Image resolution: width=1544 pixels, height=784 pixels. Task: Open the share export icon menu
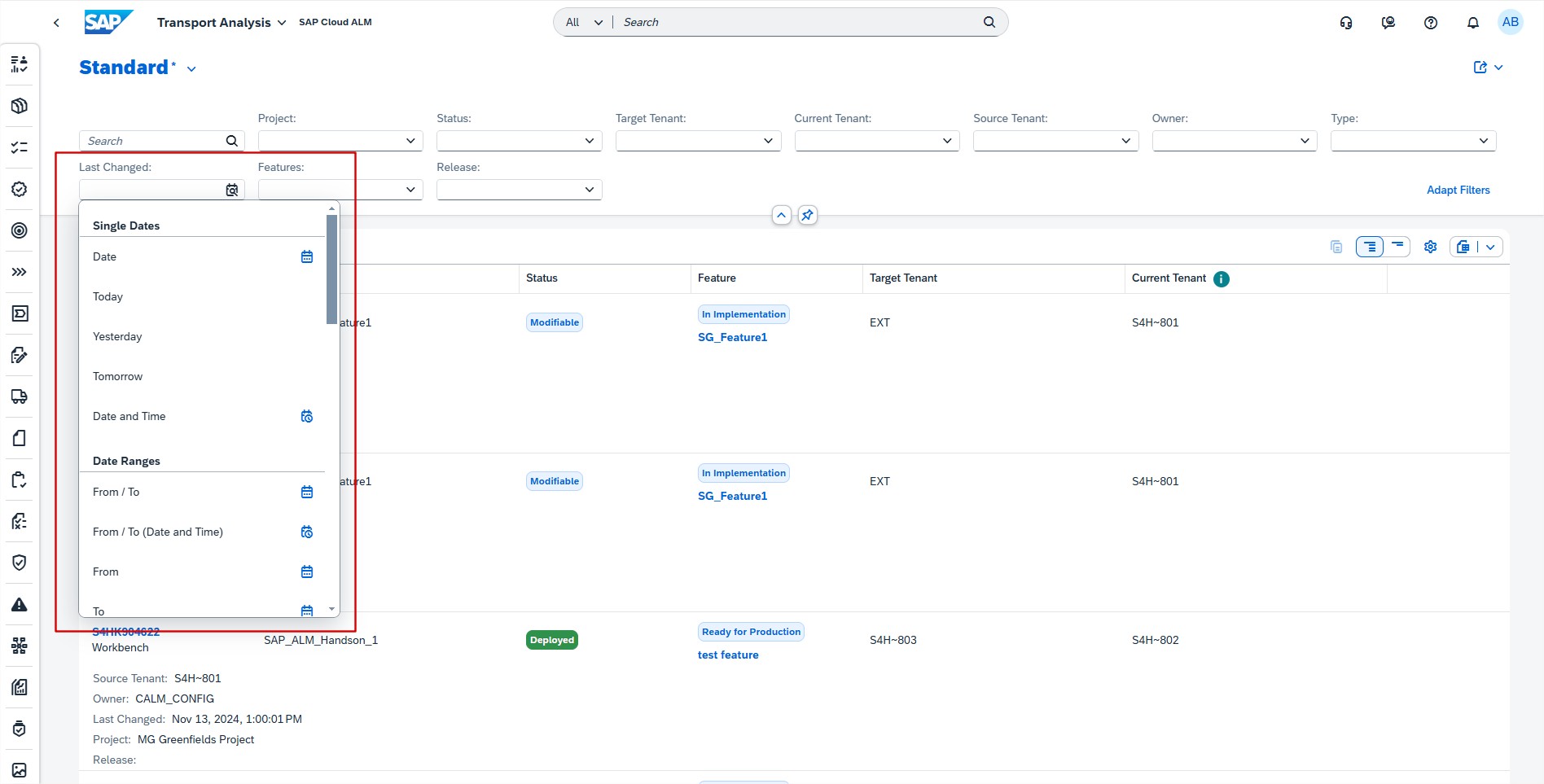[1487, 68]
